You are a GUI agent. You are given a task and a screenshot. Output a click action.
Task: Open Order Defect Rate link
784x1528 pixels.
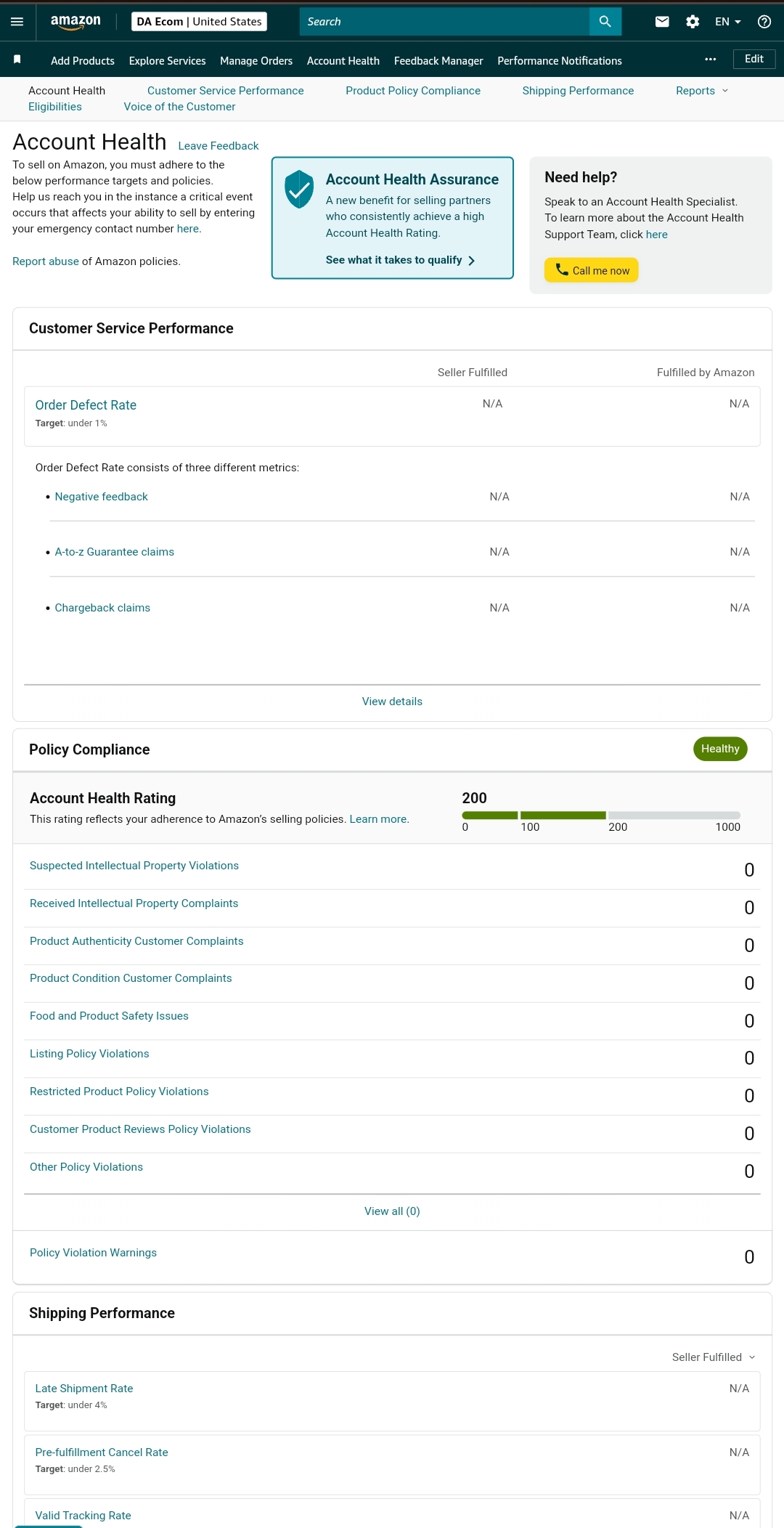pos(86,405)
